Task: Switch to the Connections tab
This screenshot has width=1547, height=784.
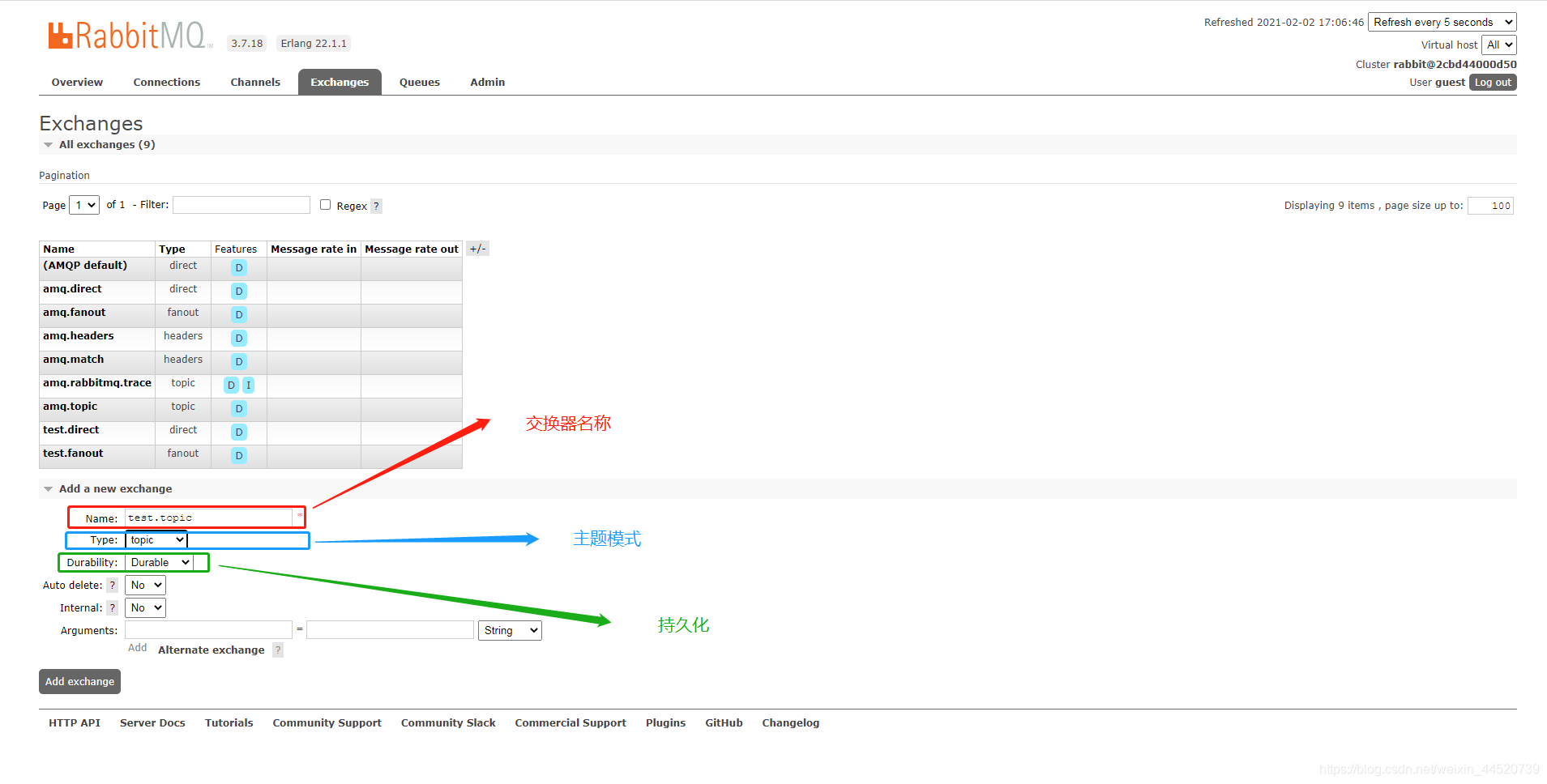Action: pos(167,83)
